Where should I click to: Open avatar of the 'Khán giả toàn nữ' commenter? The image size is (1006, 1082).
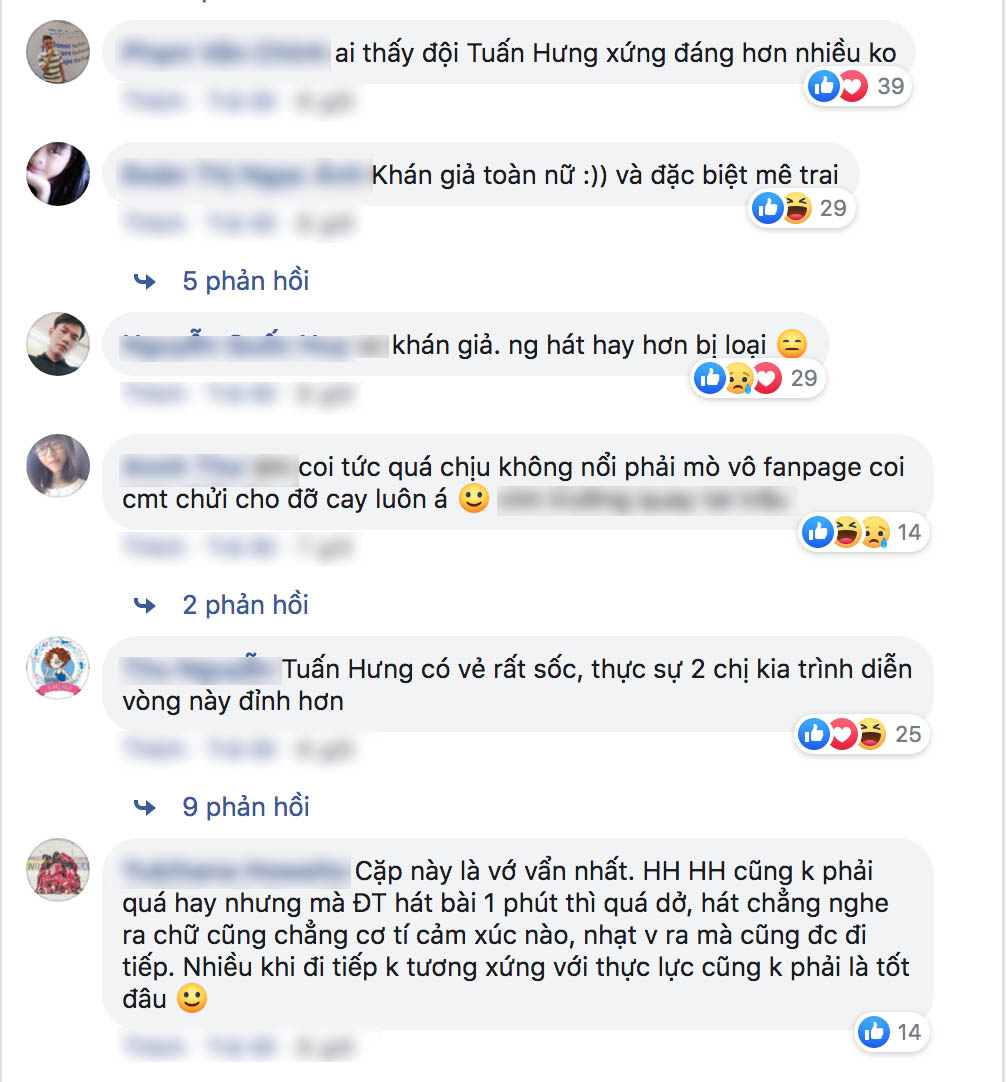point(58,174)
